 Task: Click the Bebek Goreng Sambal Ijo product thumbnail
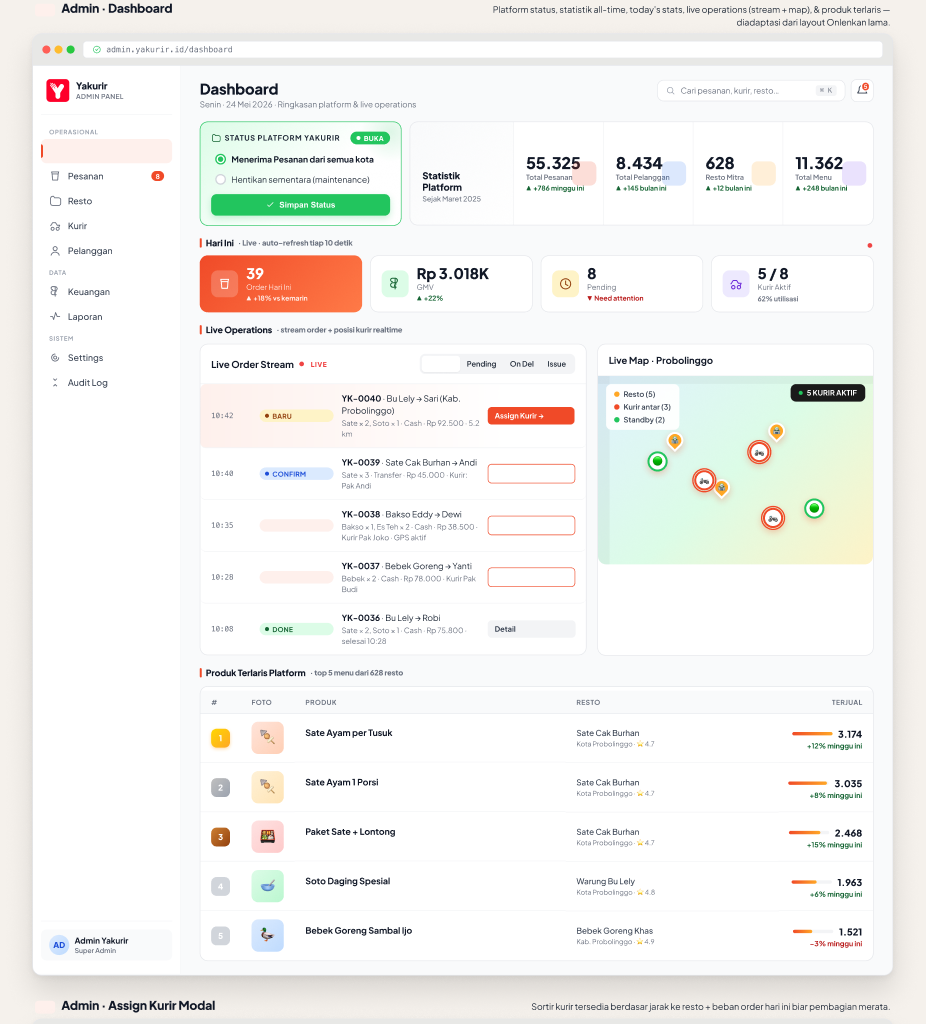click(267, 936)
